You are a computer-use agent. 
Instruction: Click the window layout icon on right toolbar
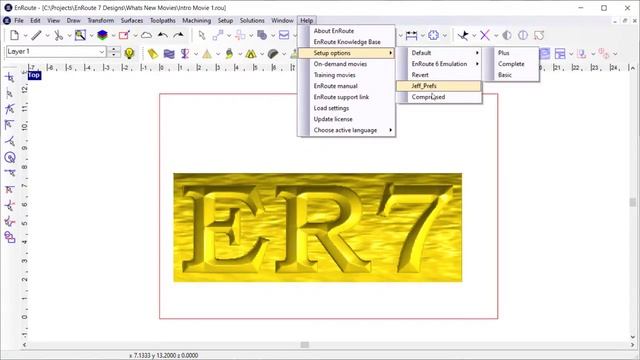pos(560,53)
